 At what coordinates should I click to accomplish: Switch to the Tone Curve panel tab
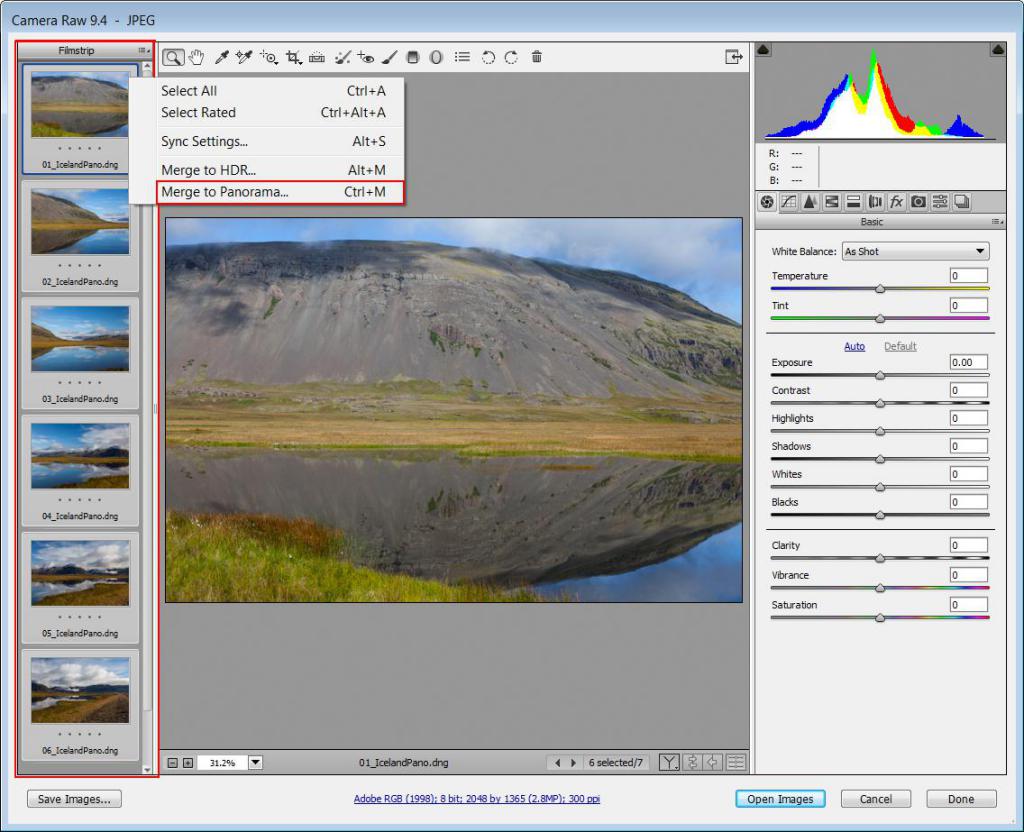click(x=789, y=202)
